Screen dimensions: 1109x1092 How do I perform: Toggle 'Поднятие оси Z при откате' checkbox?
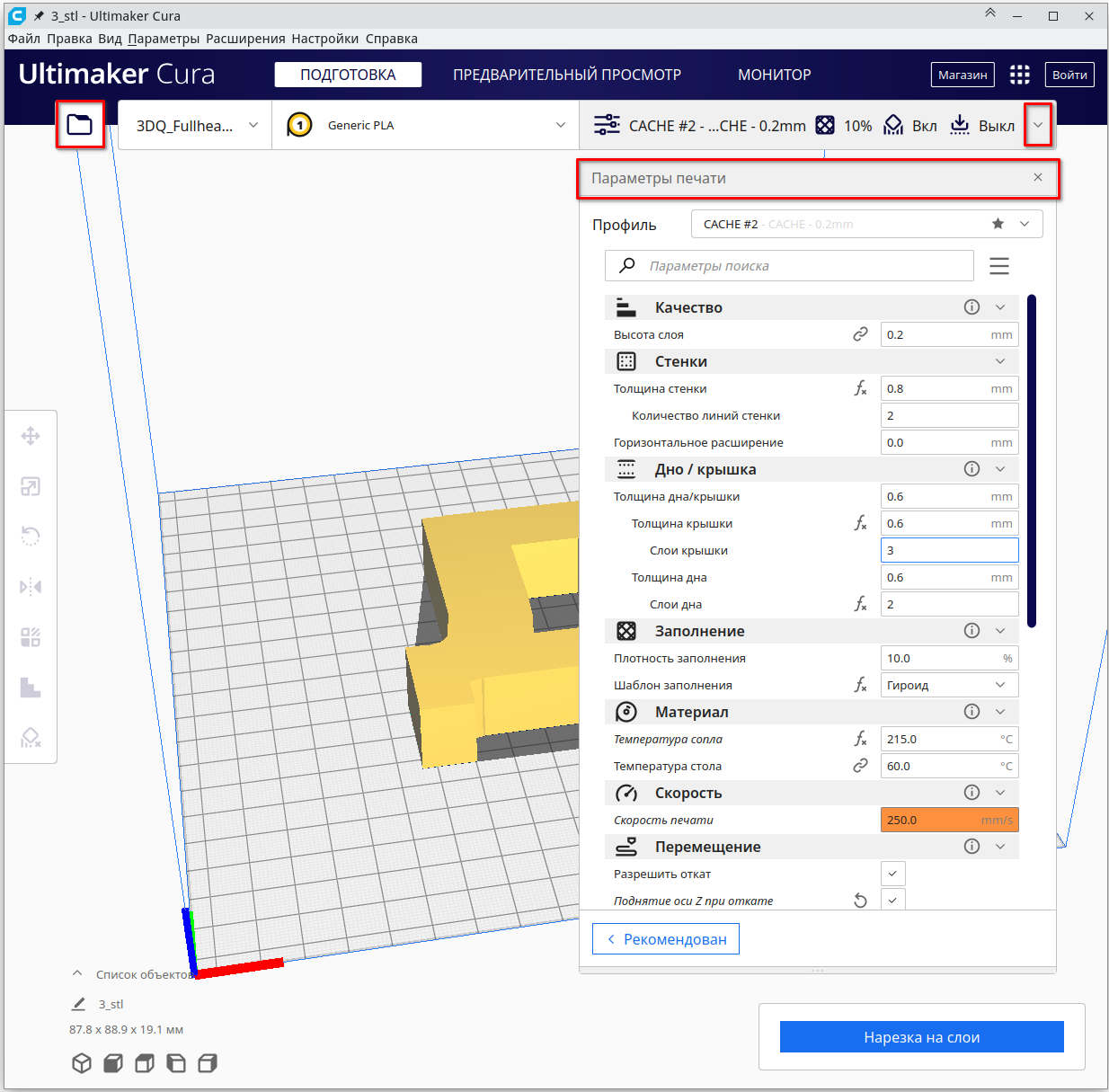892,900
